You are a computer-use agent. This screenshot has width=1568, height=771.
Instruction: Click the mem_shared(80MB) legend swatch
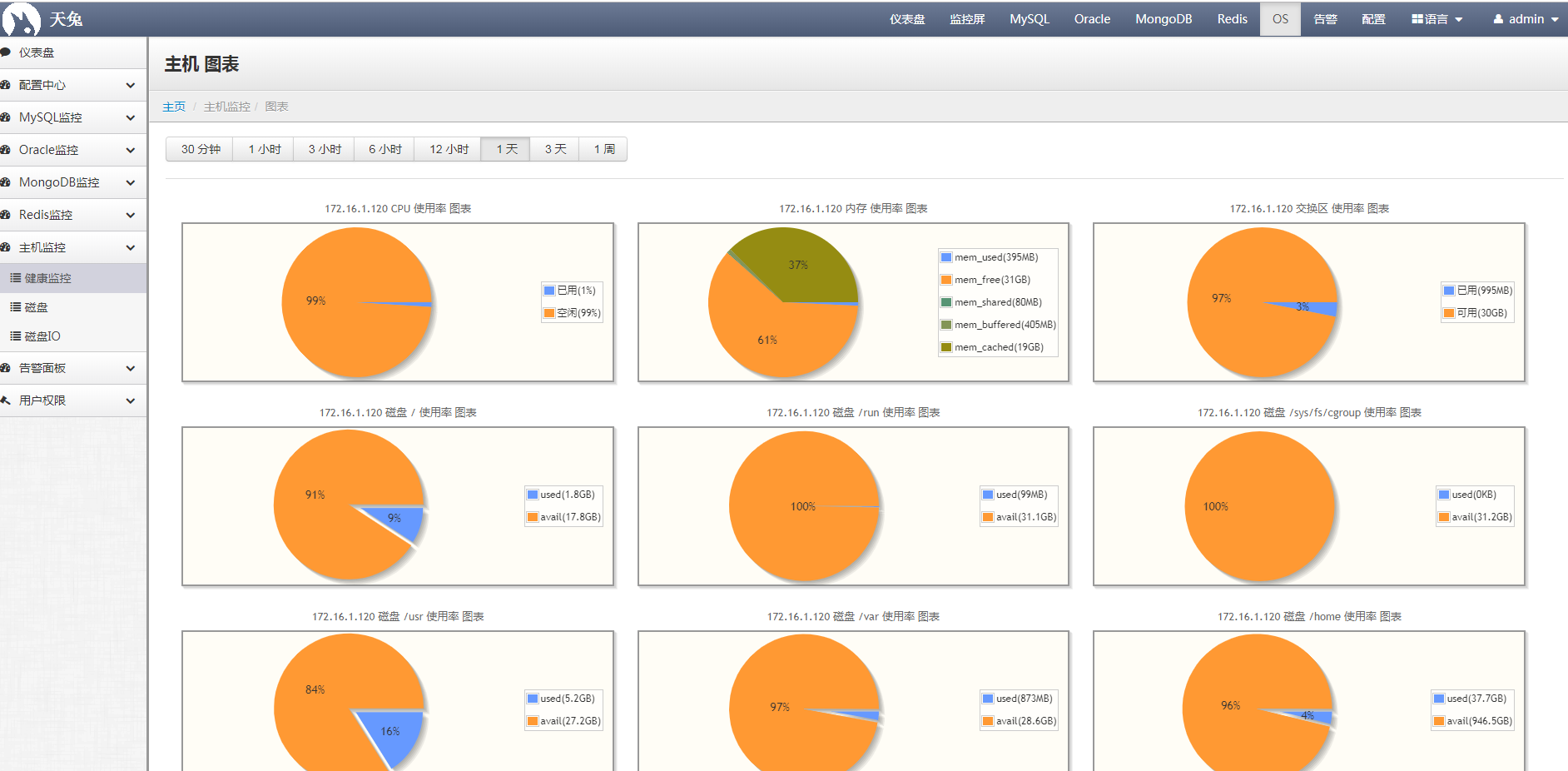tap(946, 302)
